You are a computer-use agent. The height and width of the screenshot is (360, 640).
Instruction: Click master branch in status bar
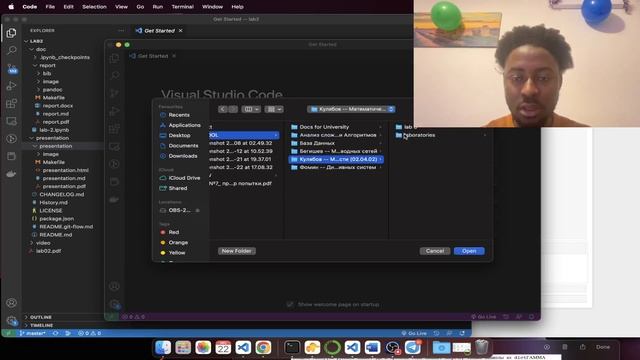point(33,333)
